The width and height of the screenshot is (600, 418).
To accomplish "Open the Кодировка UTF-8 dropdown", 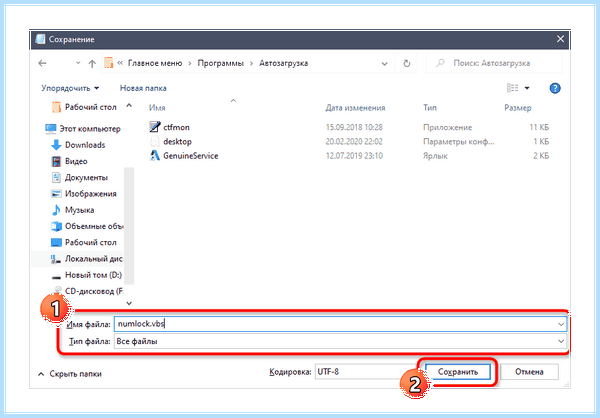I will tap(367, 372).
